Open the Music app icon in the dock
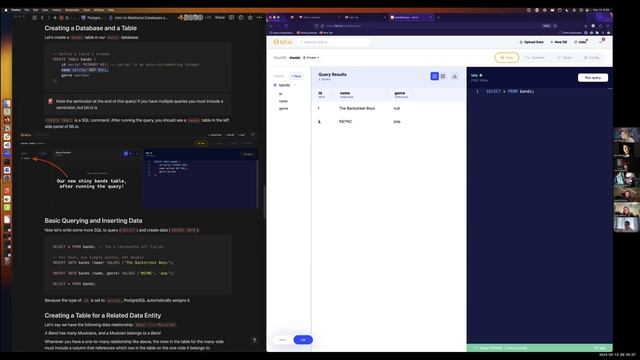Viewport: 640px width, 360px height. (x=7, y=191)
